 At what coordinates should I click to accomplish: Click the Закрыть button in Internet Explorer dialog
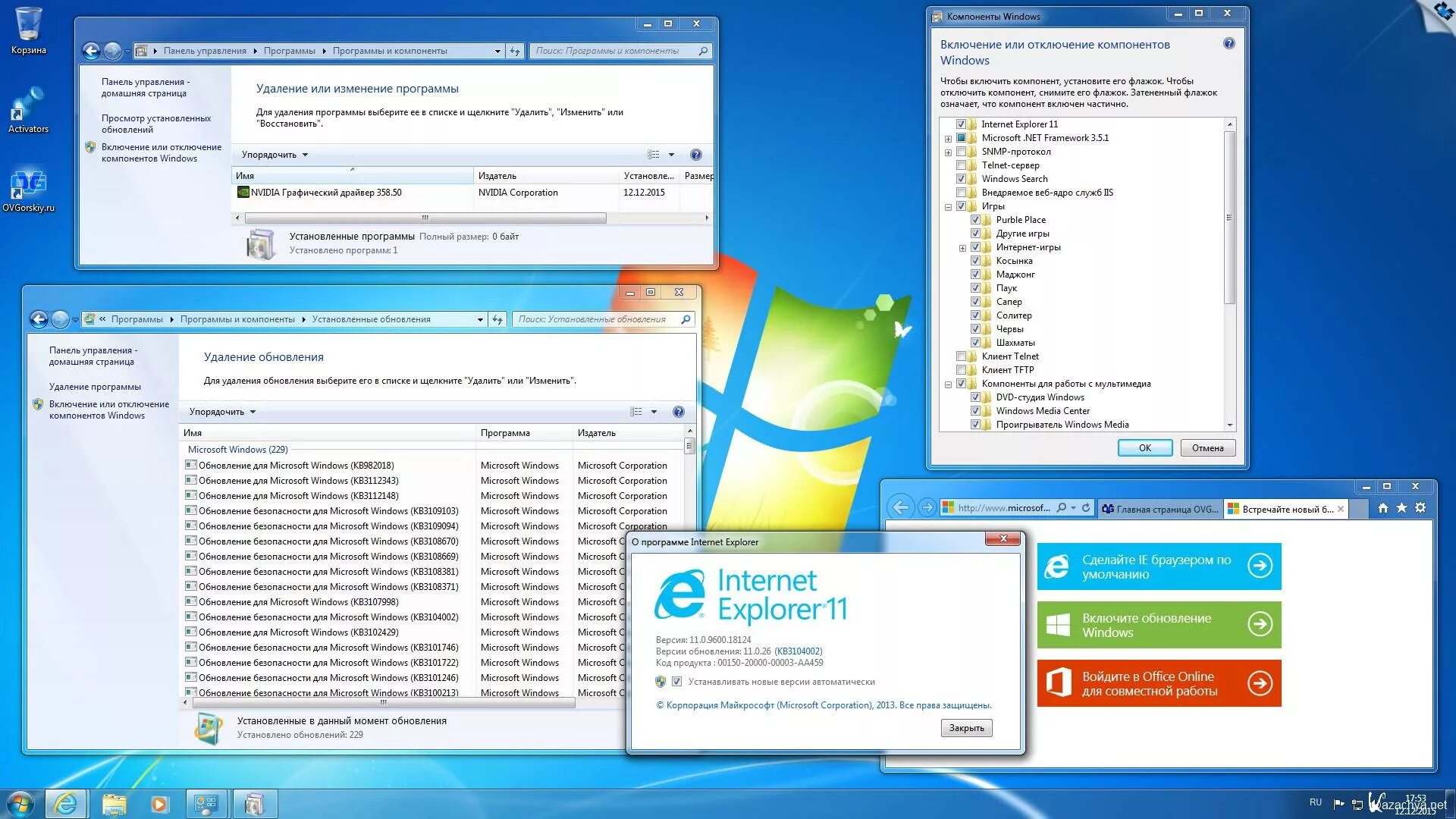965,727
